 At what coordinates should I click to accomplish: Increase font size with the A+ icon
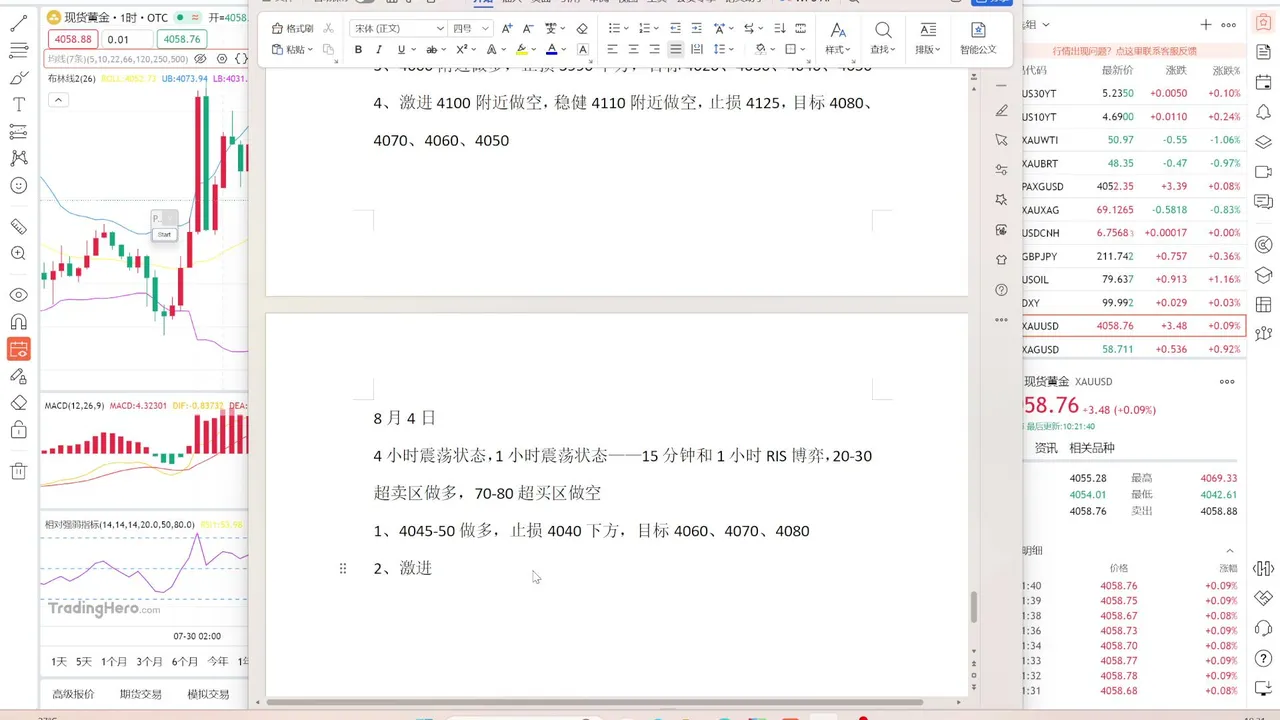coord(508,28)
